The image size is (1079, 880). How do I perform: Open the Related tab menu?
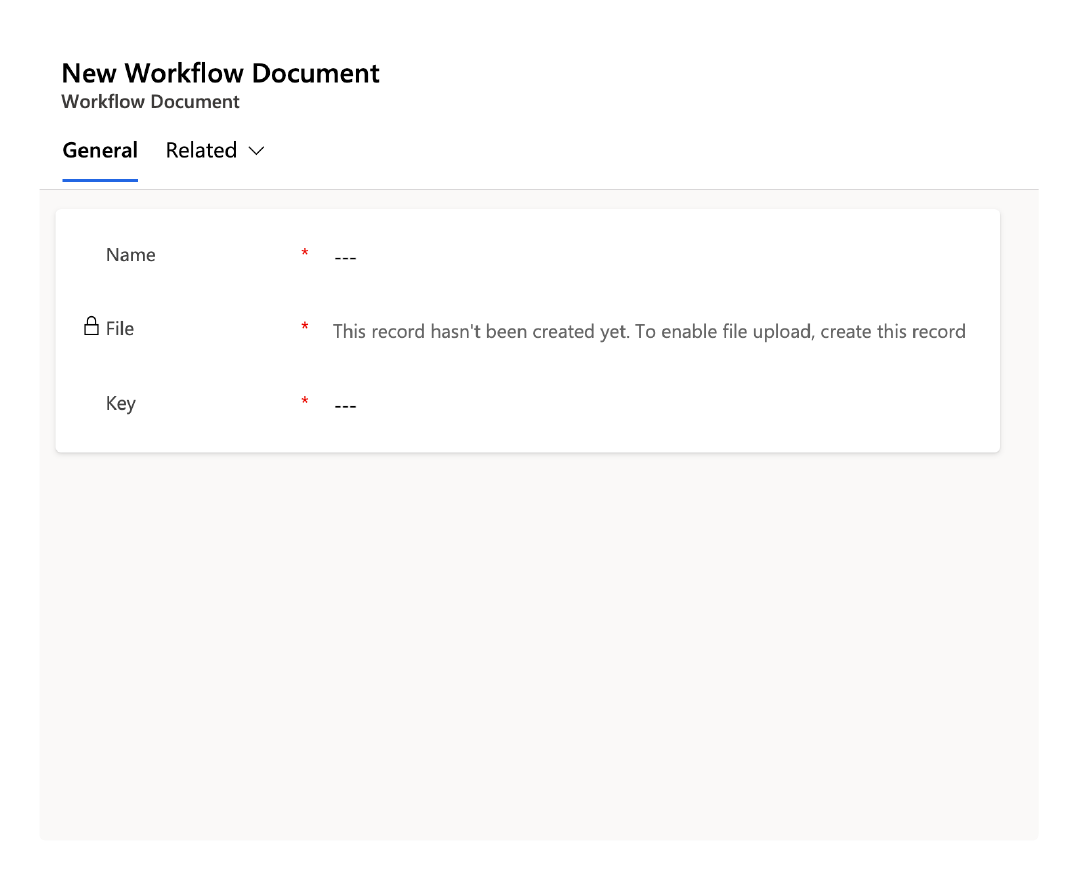click(x=215, y=151)
